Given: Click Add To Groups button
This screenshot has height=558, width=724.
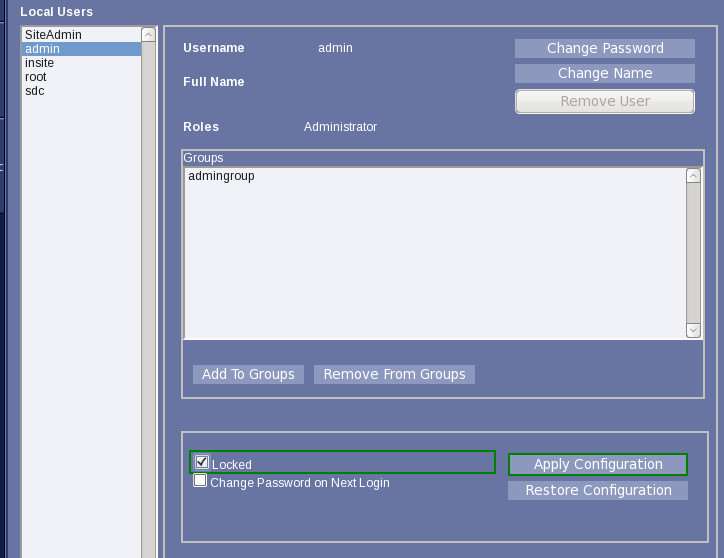Looking at the screenshot, I should click(x=248, y=374).
